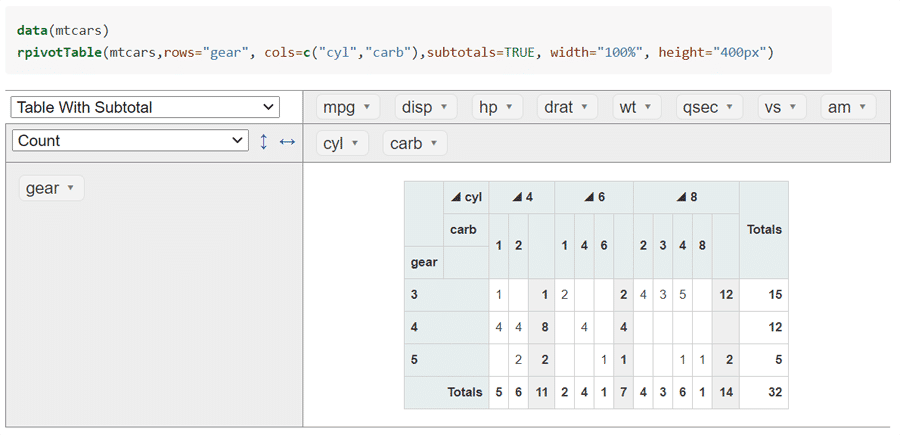Click the mtcars text in data() code line
This screenshot has width=900, height=435.
[78, 30]
